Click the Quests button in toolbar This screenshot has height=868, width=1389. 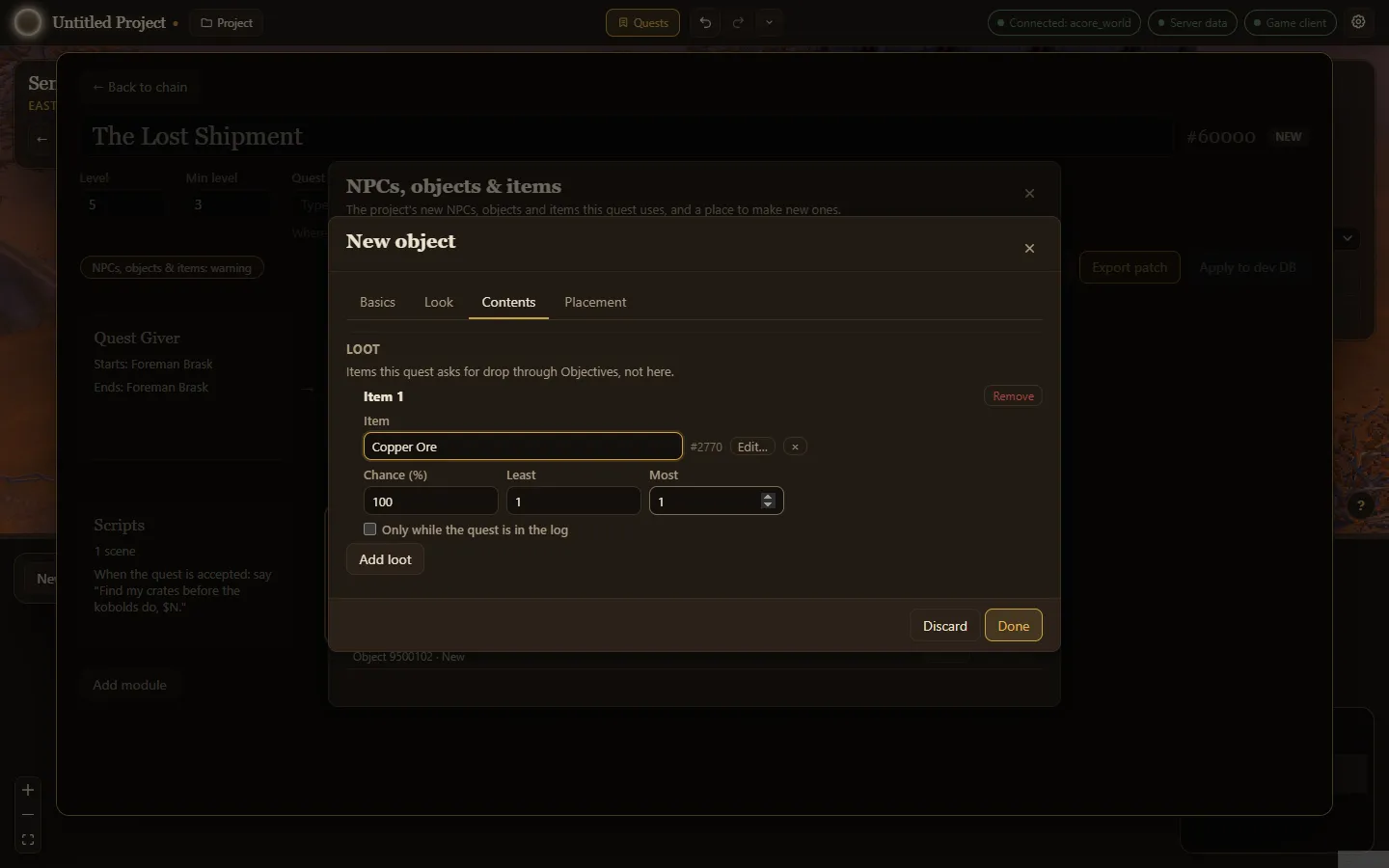pos(642,22)
